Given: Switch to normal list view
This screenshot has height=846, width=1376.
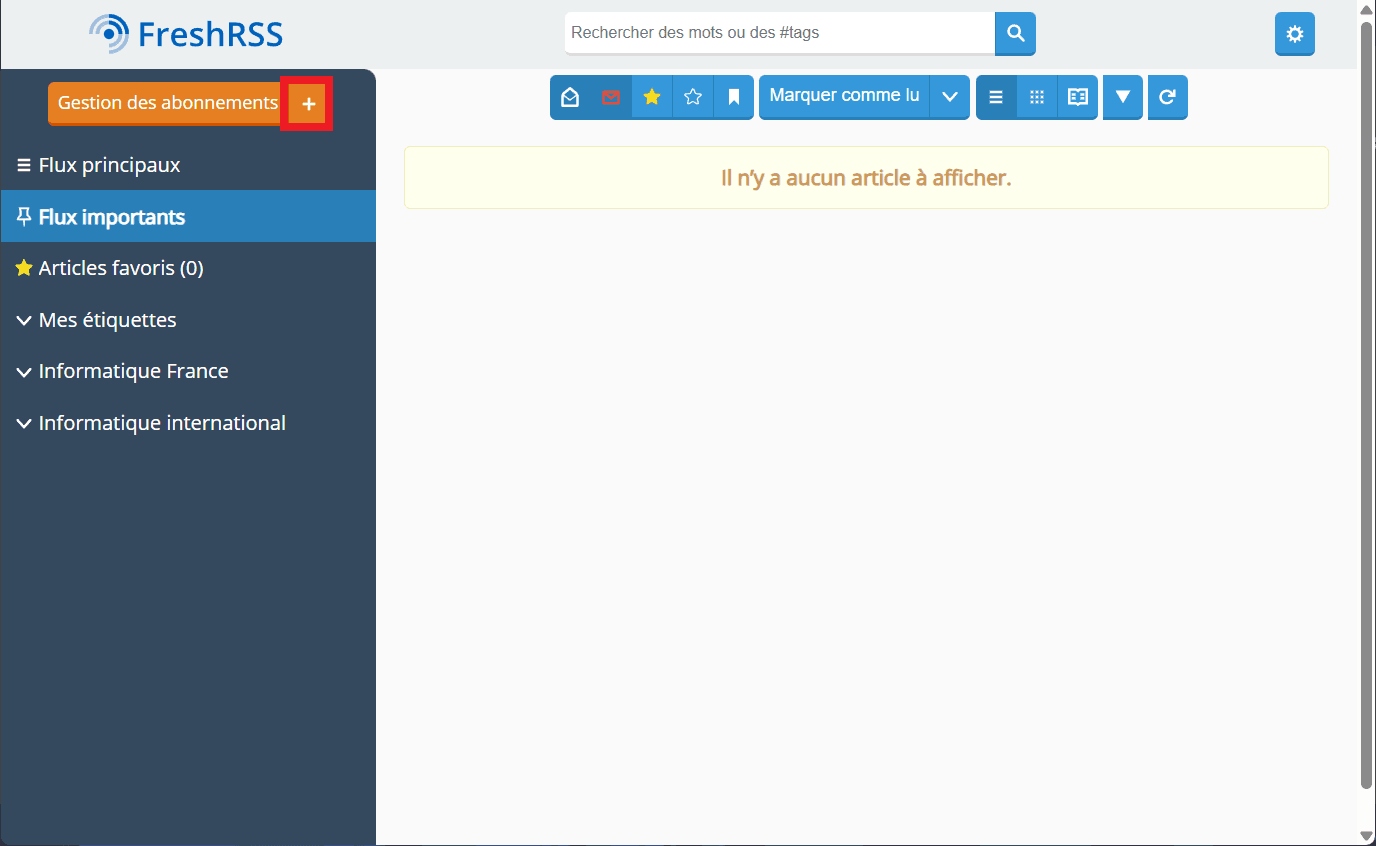Looking at the screenshot, I should pos(996,97).
